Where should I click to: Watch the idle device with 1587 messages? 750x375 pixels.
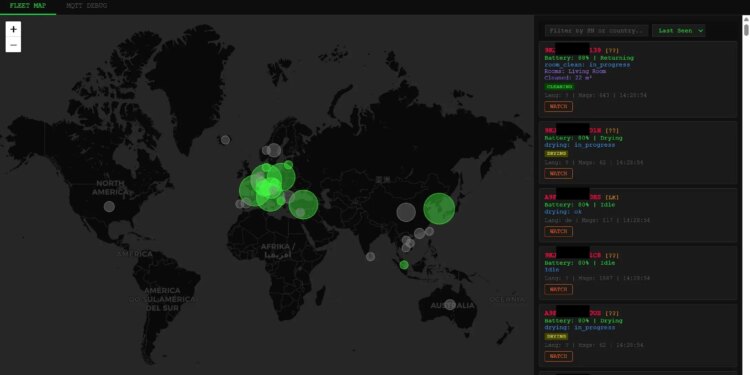[x=558, y=289]
